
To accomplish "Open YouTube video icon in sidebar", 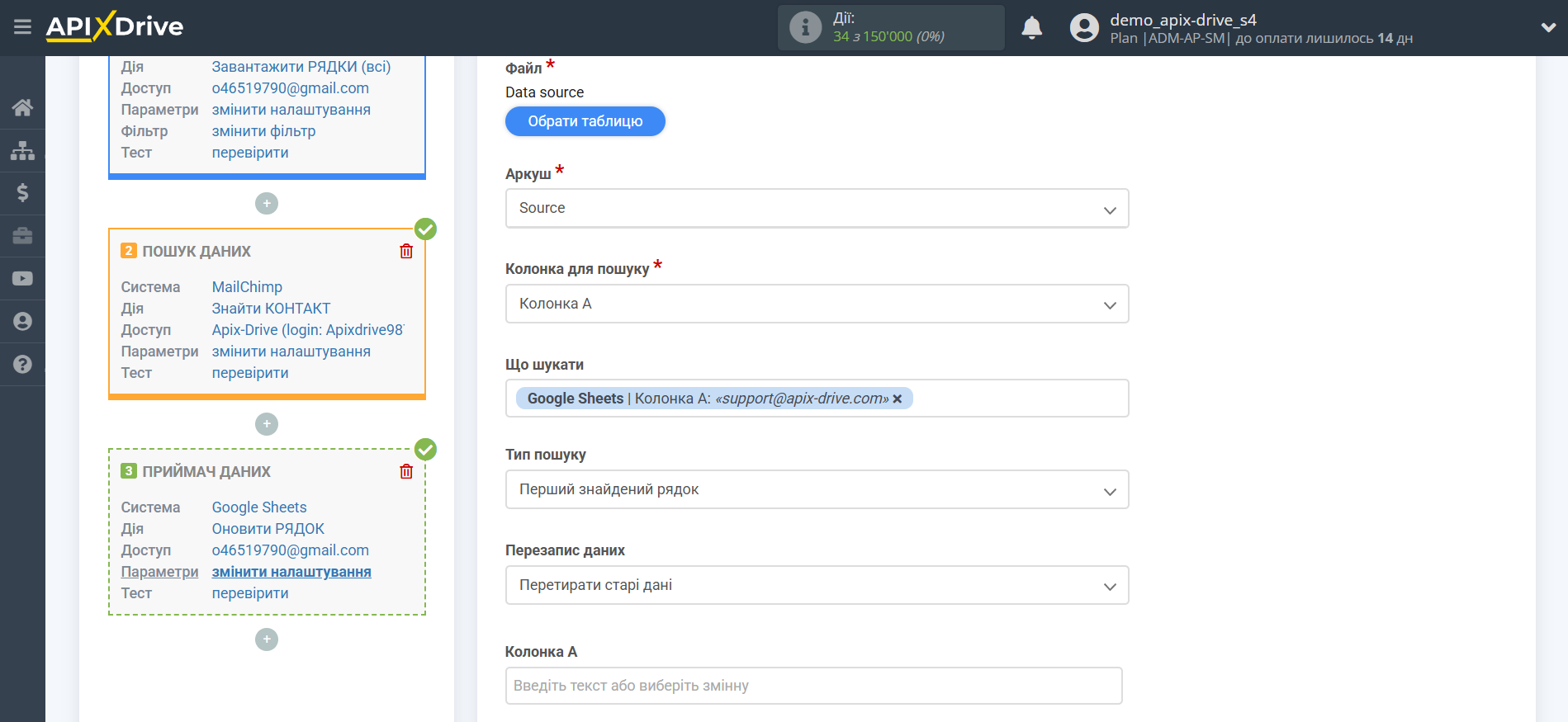I will [22, 279].
